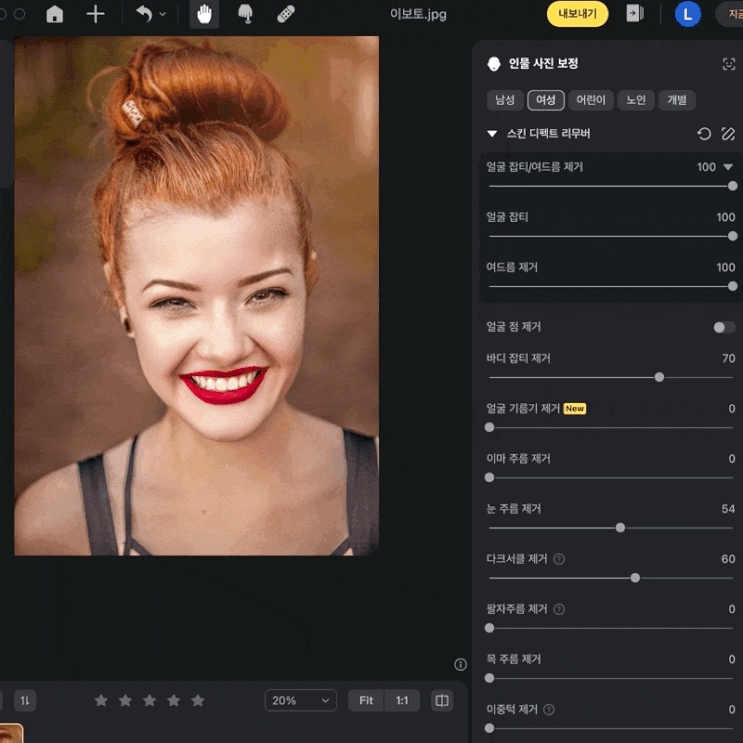Click the face detection frame icon
Image resolution: width=743 pixels, height=743 pixels.
pos(728,64)
